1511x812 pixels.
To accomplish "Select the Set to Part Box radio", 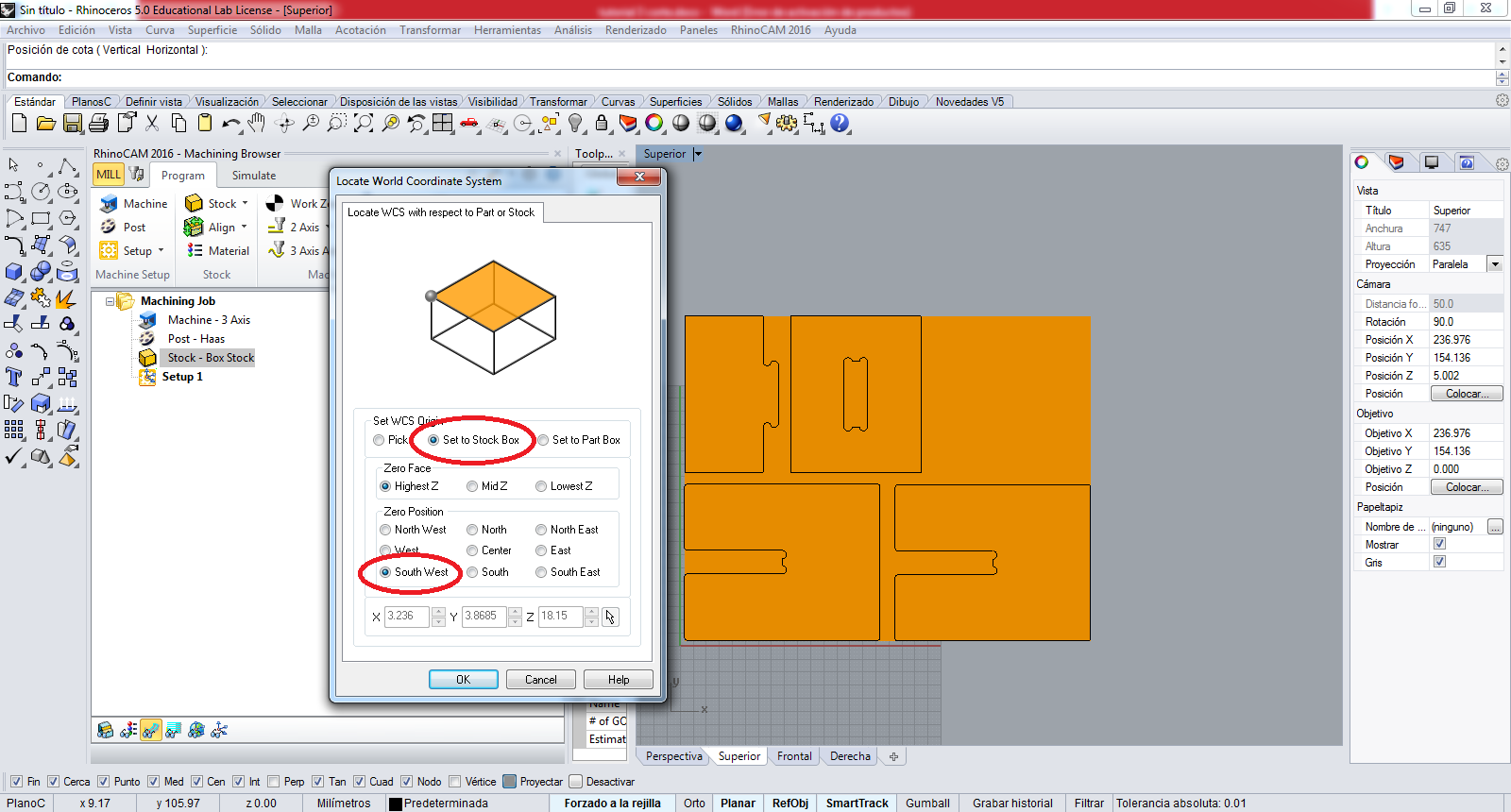I will [544, 440].
